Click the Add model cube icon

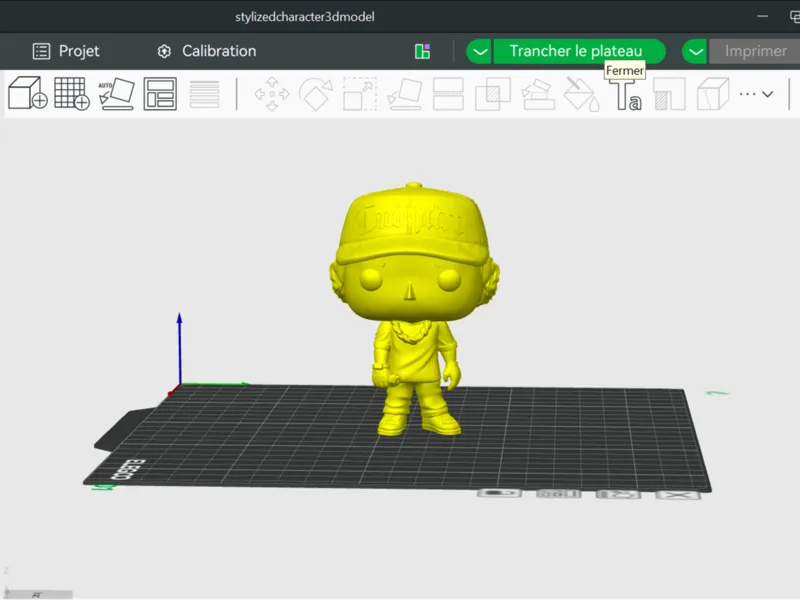28,93
